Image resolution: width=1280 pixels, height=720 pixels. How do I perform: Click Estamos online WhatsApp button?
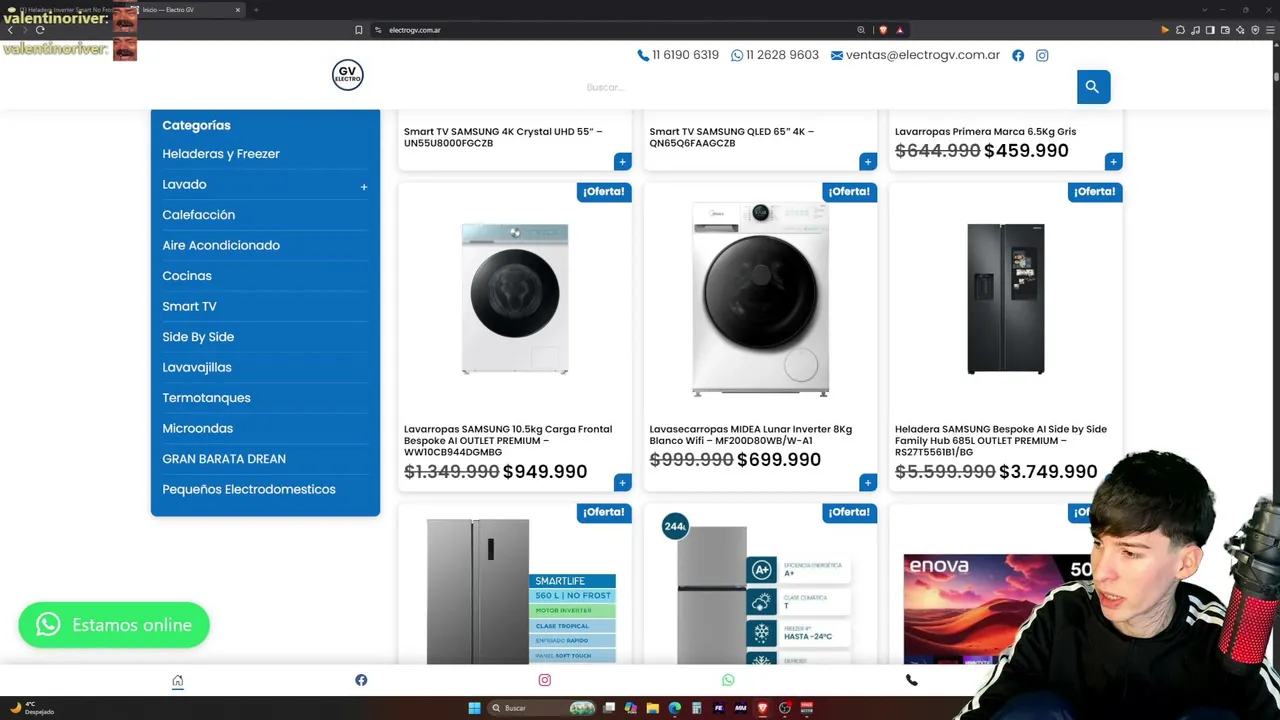point(114,625)
